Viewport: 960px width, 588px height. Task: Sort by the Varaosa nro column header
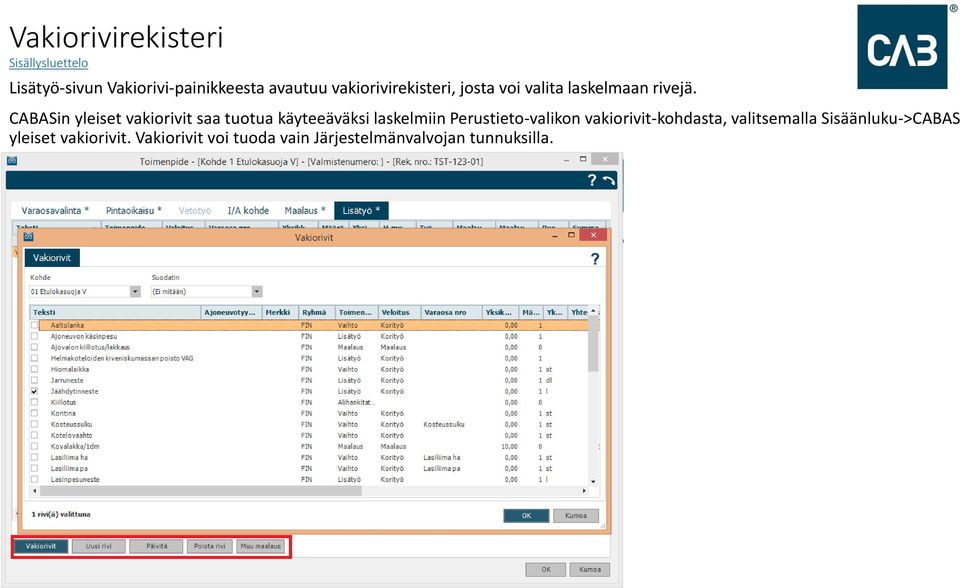tap(451, 312)
